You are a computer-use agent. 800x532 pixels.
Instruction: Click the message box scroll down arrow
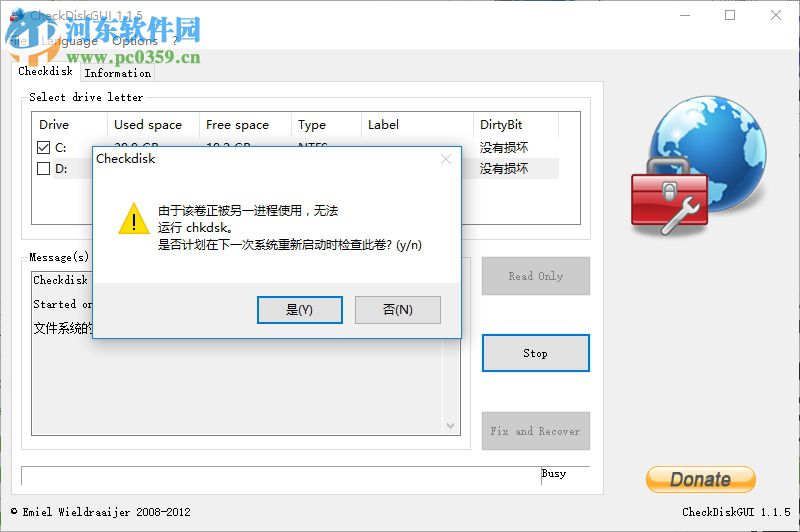[x=451, y=425]
